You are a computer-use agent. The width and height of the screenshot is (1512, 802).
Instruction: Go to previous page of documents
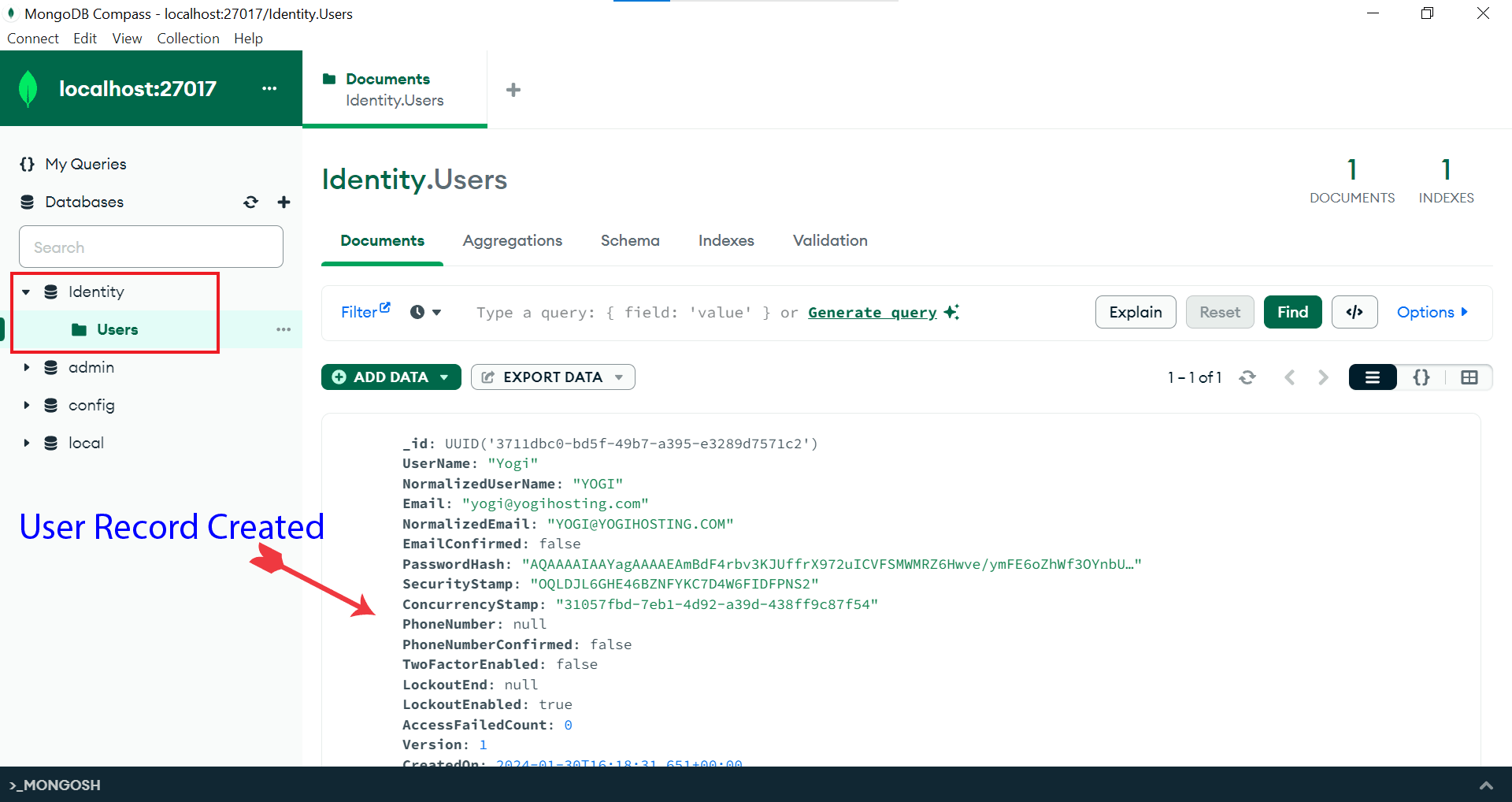1289,377
